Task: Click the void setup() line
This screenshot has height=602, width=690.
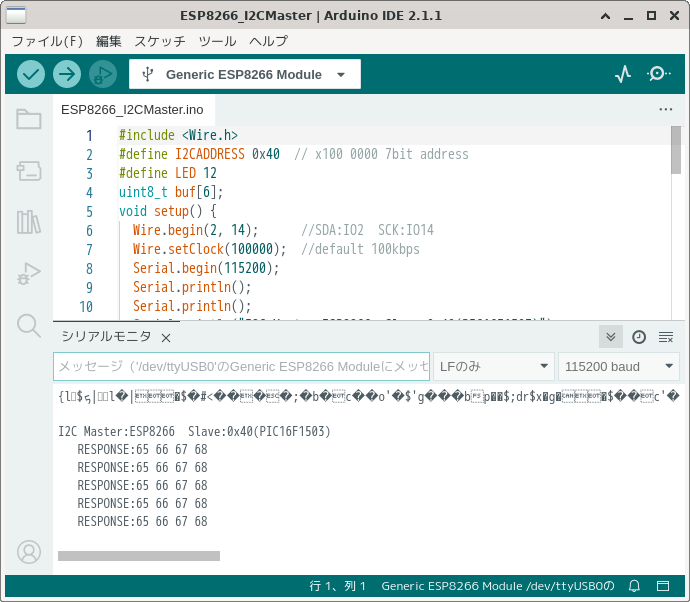Action: [x=168, y=211]
